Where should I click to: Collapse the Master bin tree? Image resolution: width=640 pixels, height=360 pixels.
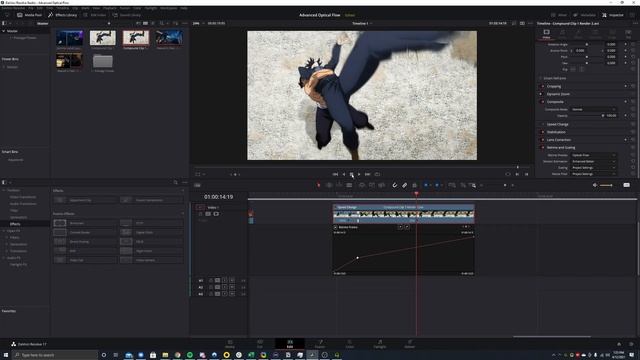[x=4, y=31]
